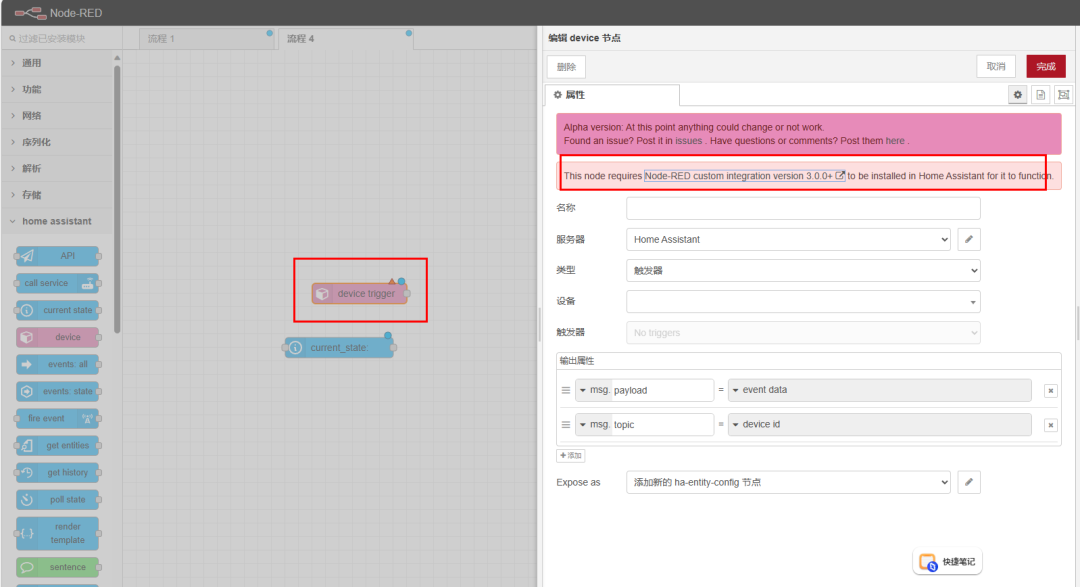Grab the msg.topic row reorder handle
The height and width of the screenshot is (587, 1080).
tap(565, 424)
